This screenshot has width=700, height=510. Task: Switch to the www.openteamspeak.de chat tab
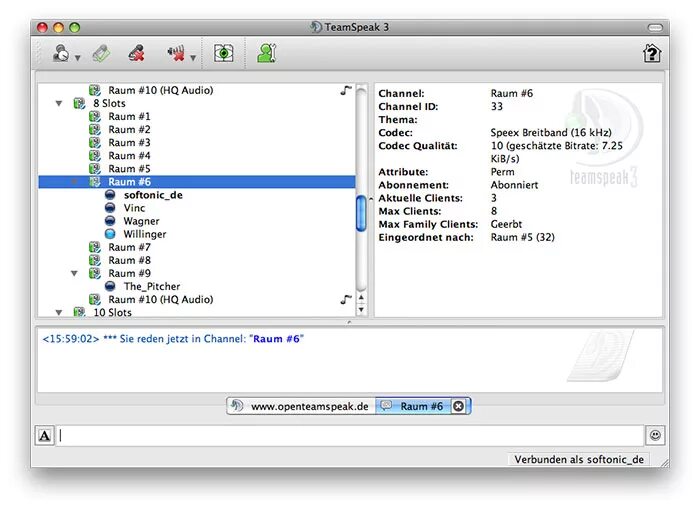(x=301, y=406)
